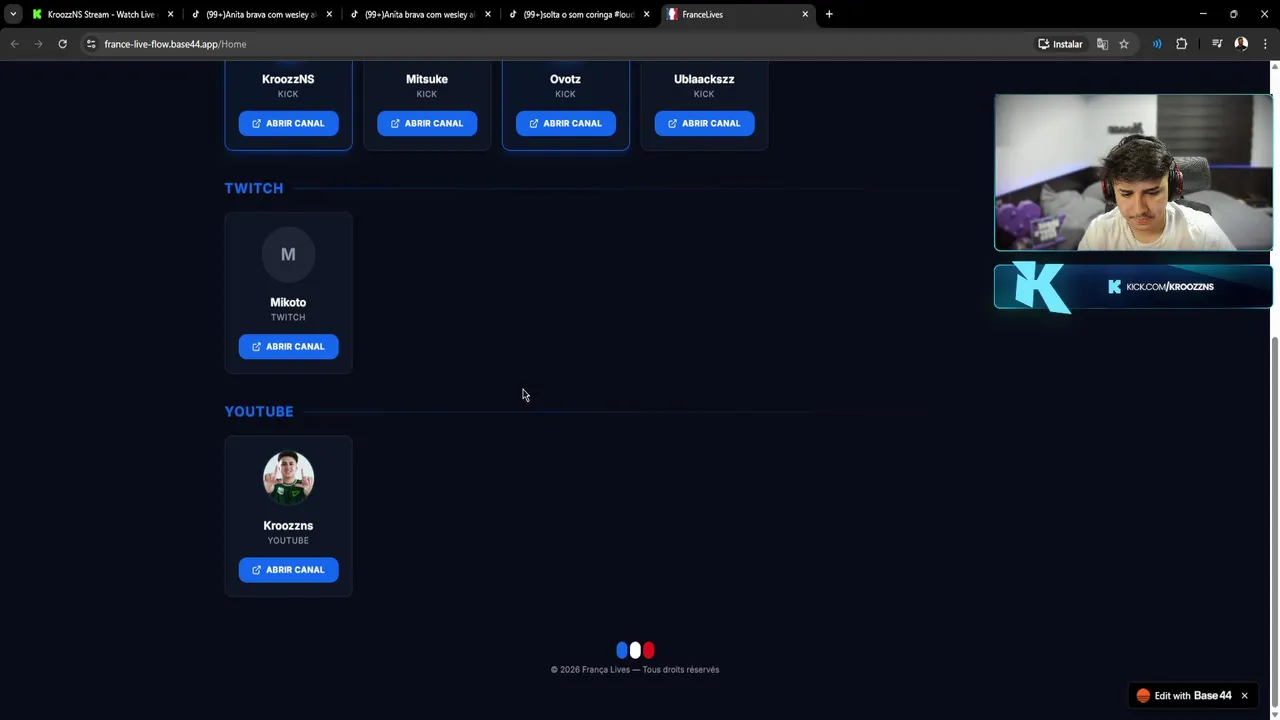
Task: Click the Kroozzns YouTube profile picture
Action: [x=288, y=477]
